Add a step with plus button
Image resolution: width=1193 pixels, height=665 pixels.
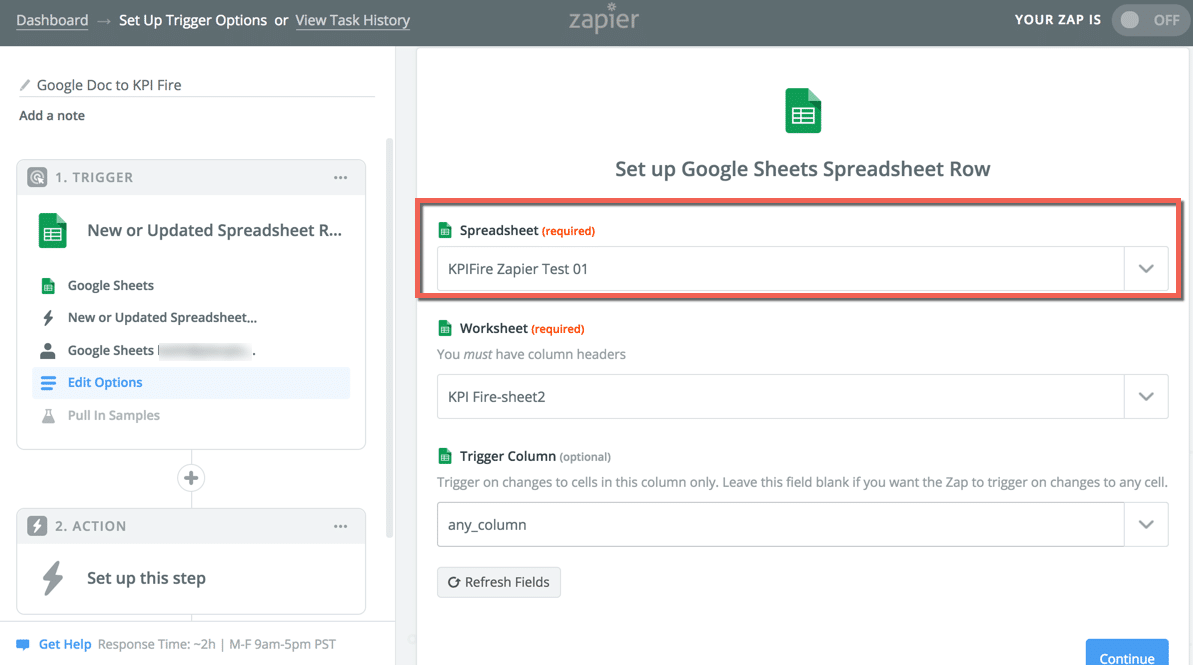click(x=191, y=478)
